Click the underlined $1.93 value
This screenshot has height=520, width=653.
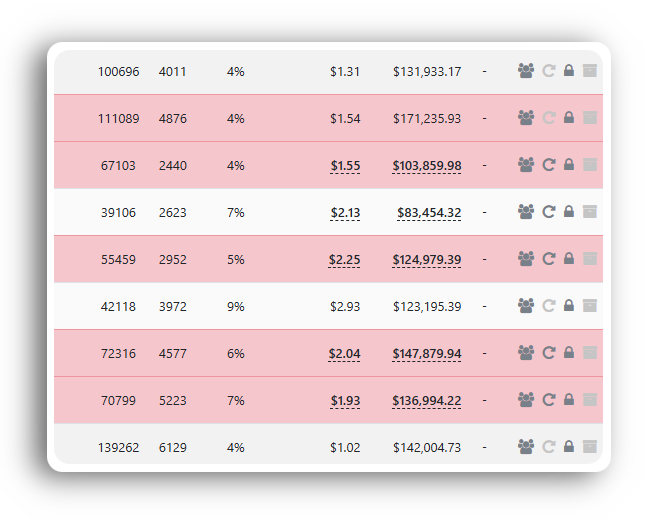click(345, 401)
